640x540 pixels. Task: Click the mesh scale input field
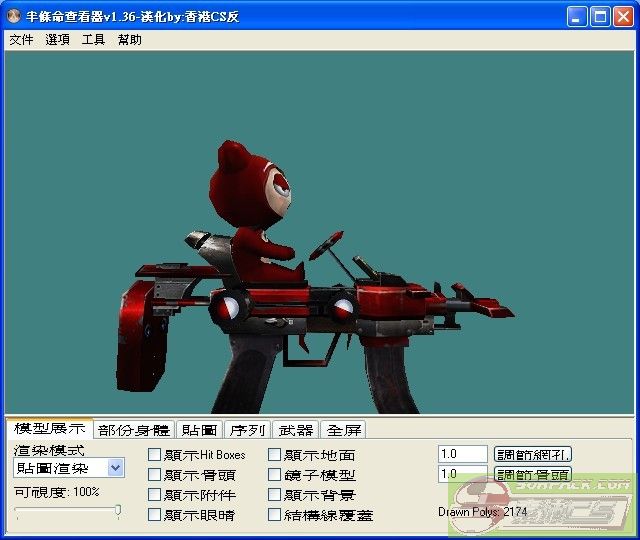click(x=462, y=454)
